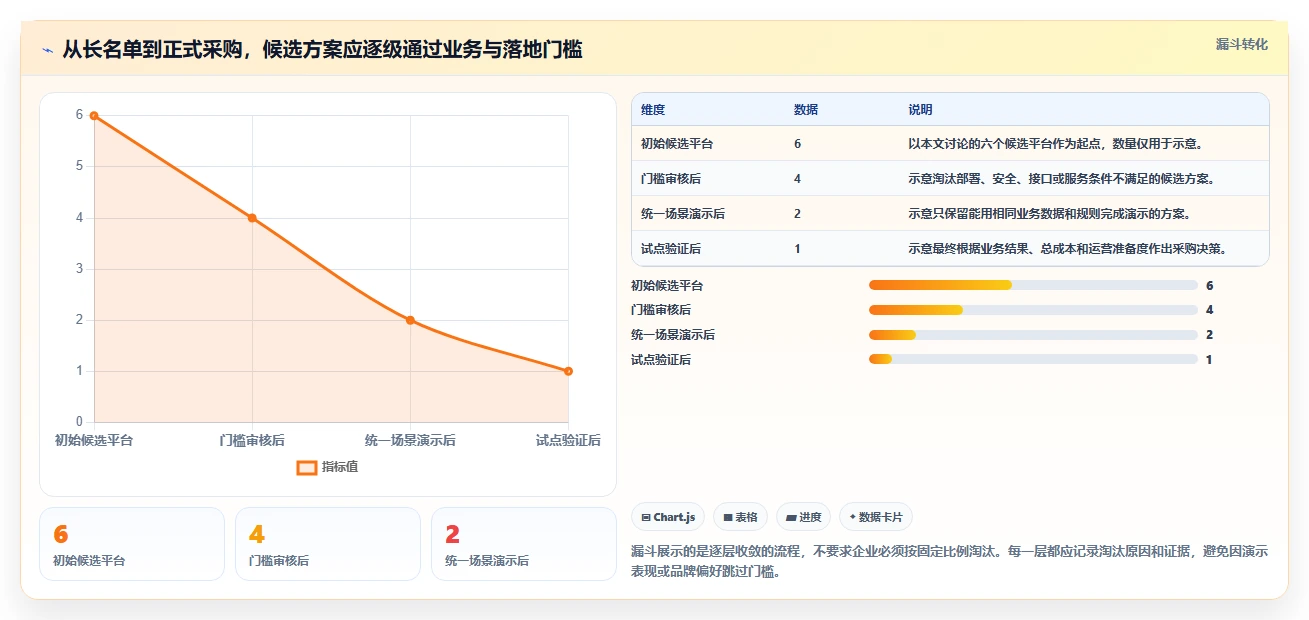This screenshot has width=1309, height=620.
Task: Click the 门槛审核后 progress bar
Action: click(x=1033, y=310)
